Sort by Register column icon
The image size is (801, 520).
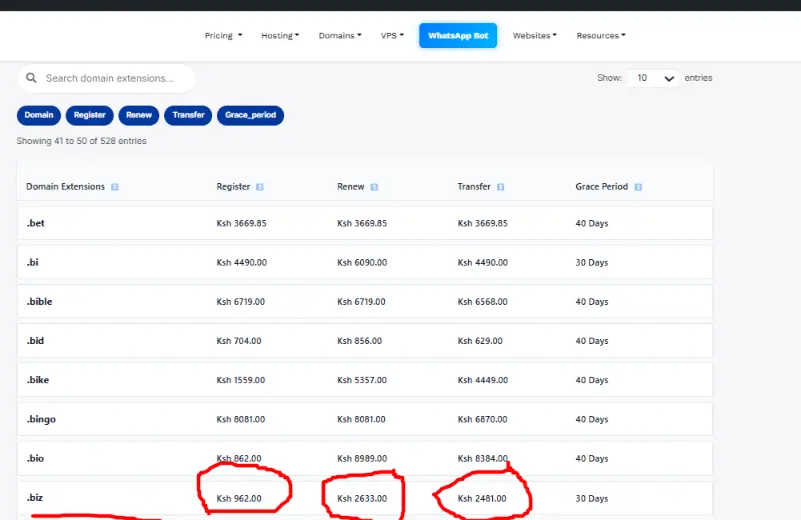coord(260,187)
